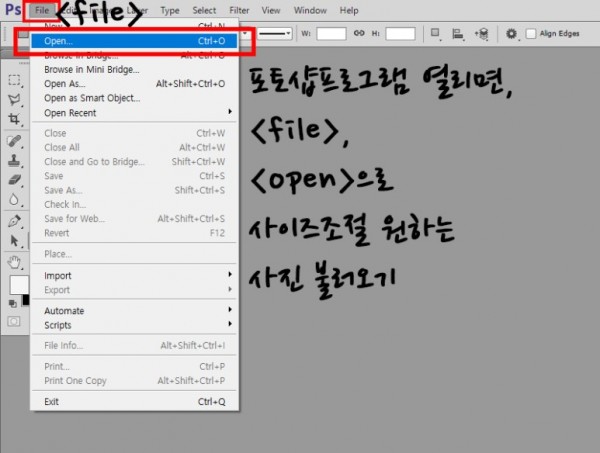Viewport: 600px width, 453px height.
Task: Click the File menu
Action: (x=42, y=10)
